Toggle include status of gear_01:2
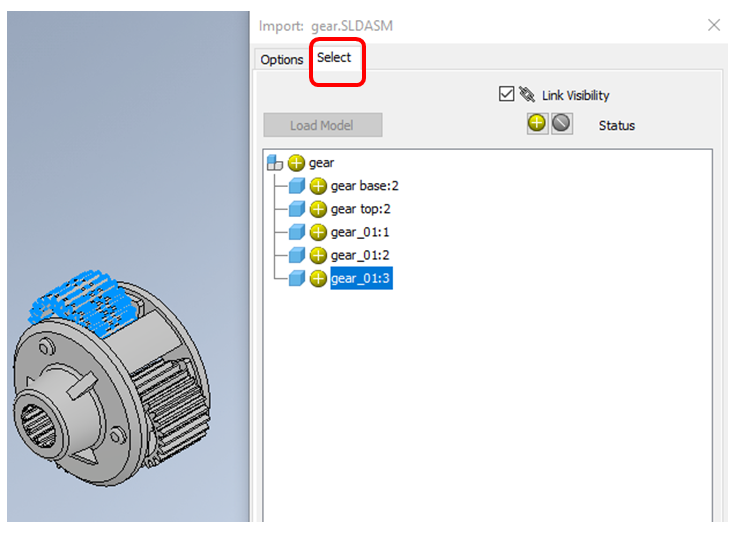The width and height of the screenshot is (729, 537). tap(318, 255)
